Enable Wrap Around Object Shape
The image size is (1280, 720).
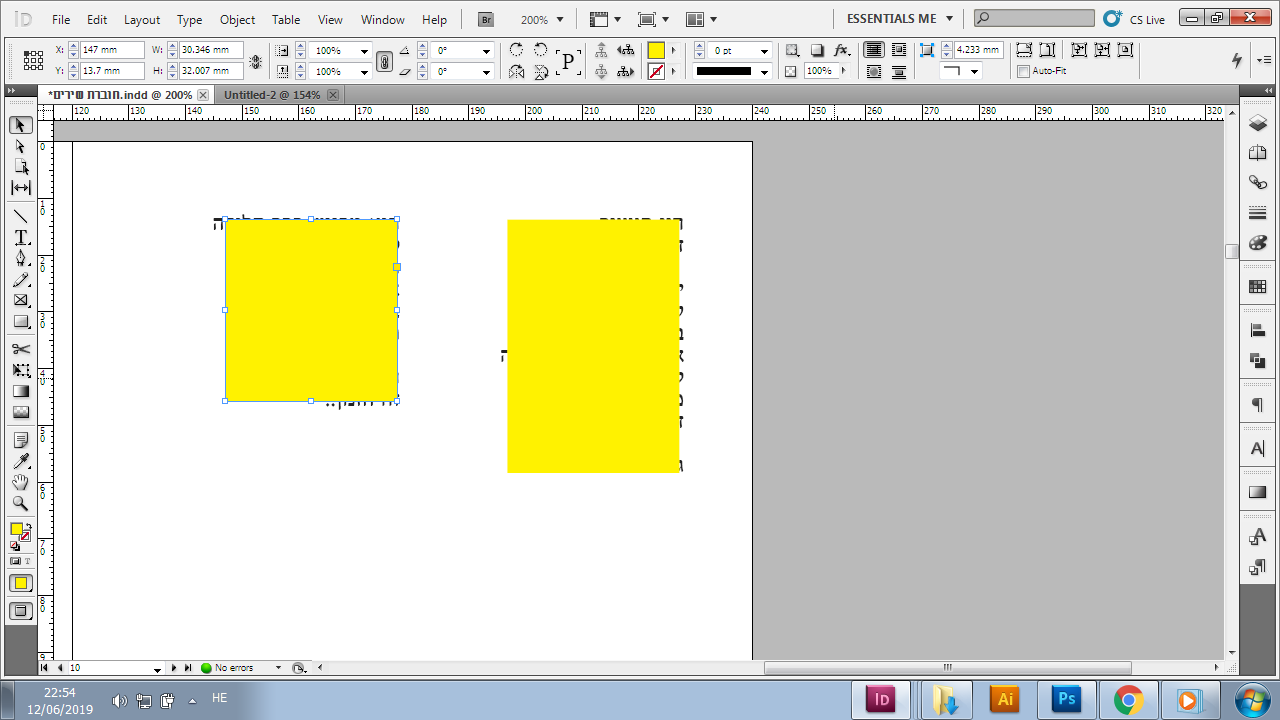(874, 72)
